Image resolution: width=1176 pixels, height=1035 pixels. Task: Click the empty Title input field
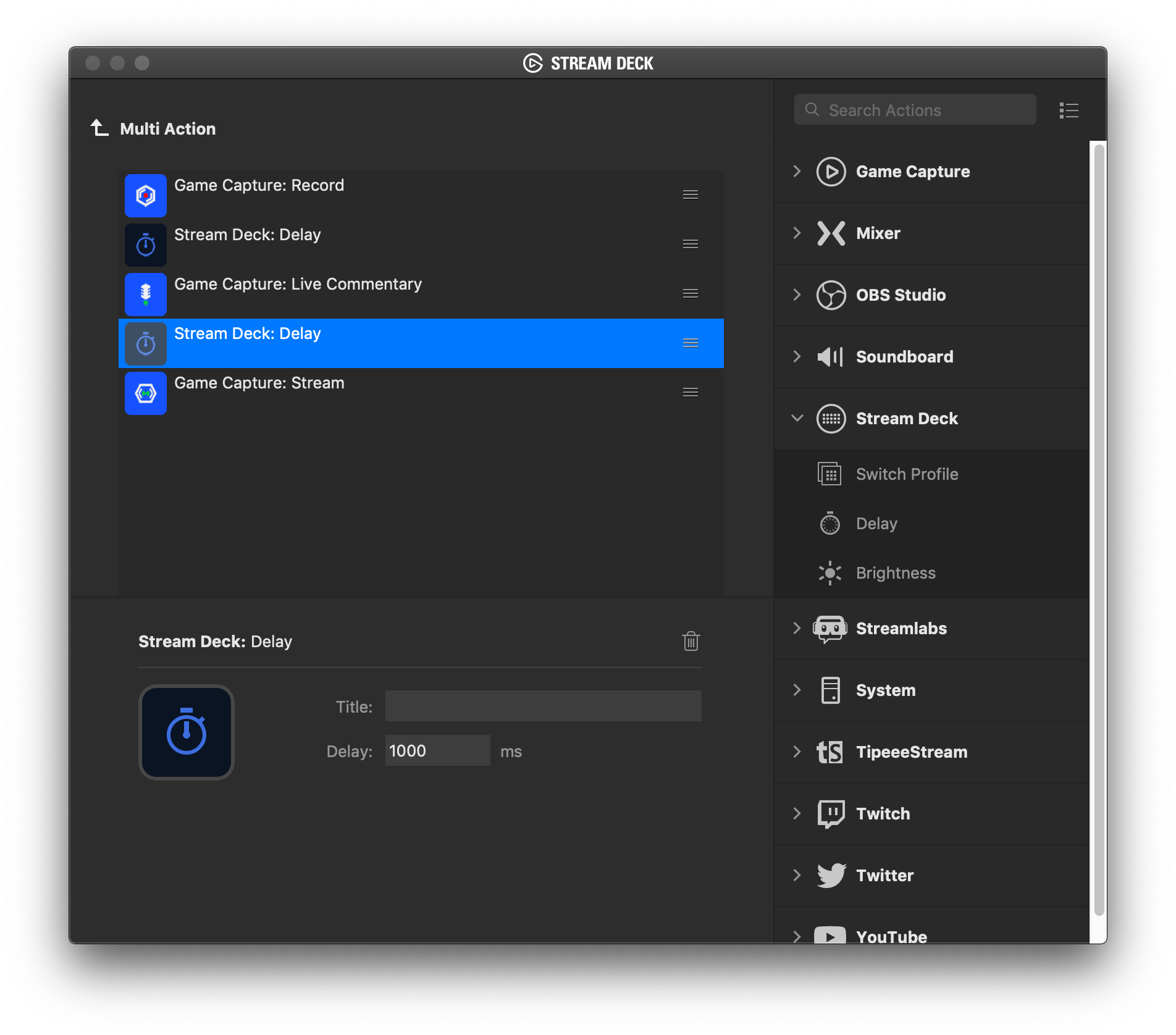click(x=544, y=706)
